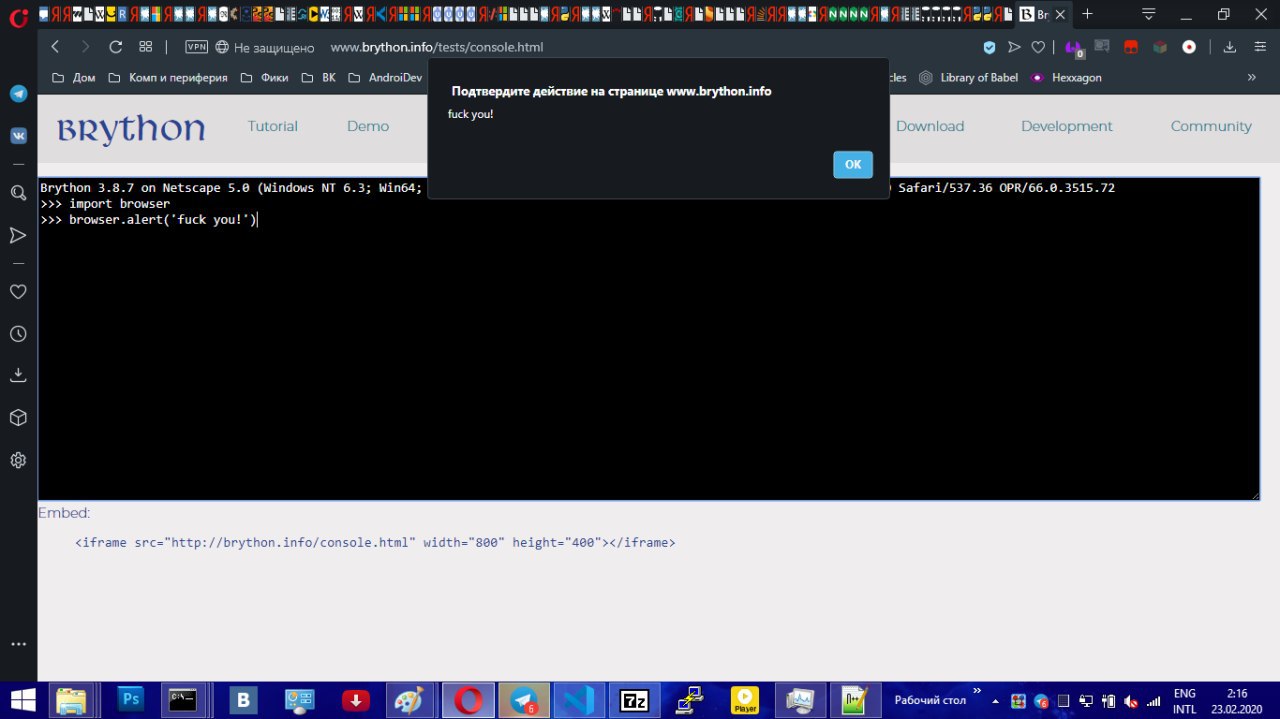Open bookmarks heart in the Opera sidebar
1280x719 pixels.
(x=18, y=292)
